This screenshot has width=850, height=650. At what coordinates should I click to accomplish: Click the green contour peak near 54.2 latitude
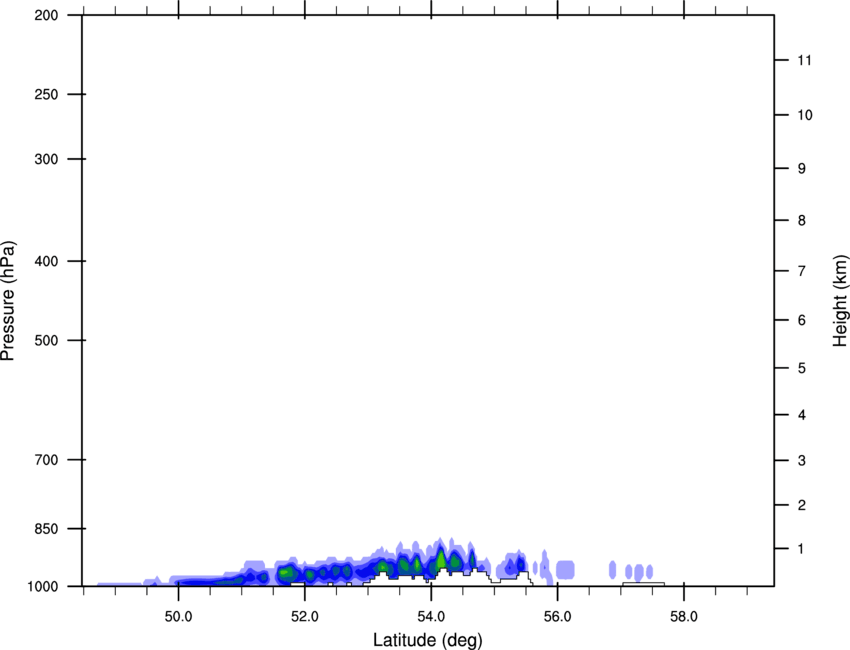441,558
